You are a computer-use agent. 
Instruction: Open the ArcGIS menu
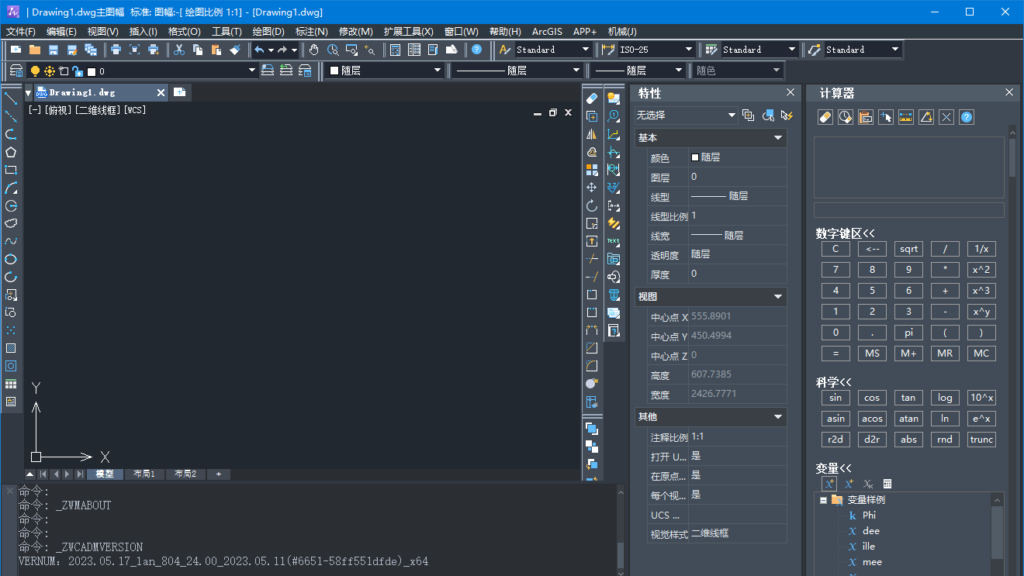(547, 31)
